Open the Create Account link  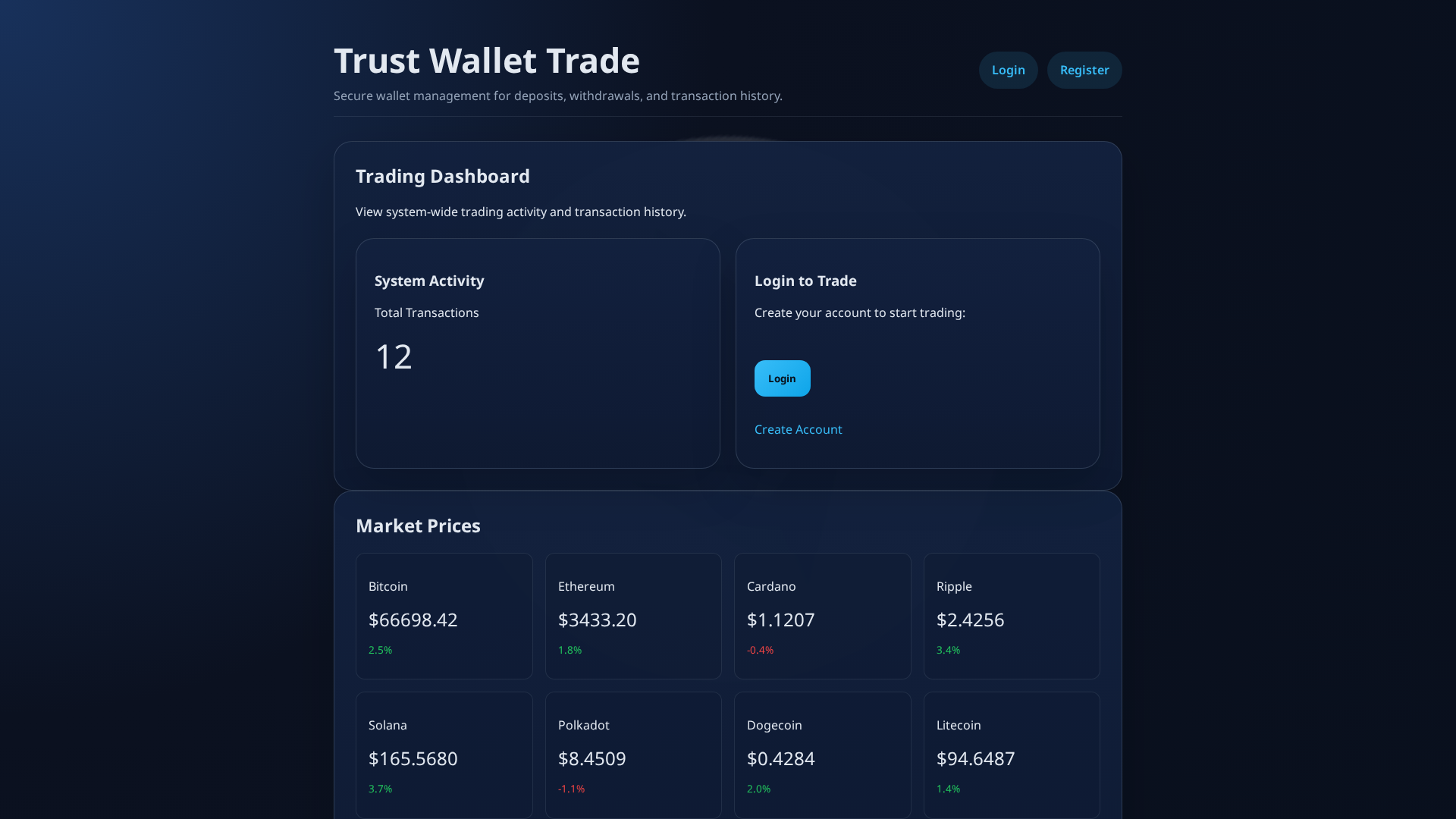[x=798, y=429]
